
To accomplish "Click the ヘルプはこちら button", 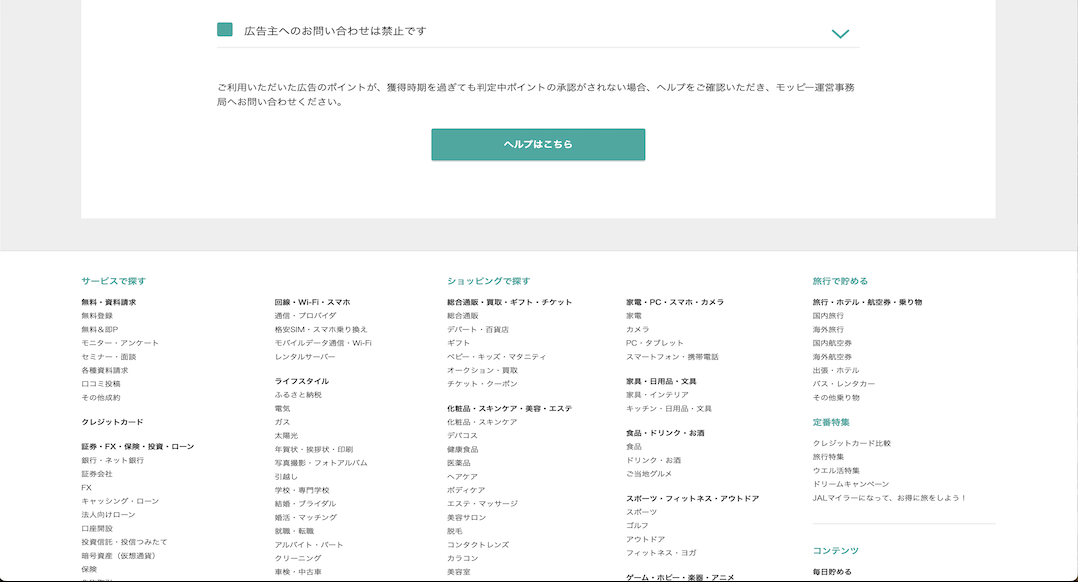I will [x=538, y=144].
